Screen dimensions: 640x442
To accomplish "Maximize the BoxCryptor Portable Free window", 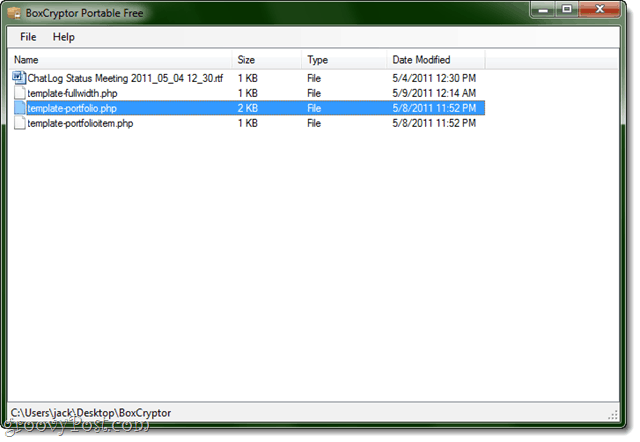I will coord(567,9).
